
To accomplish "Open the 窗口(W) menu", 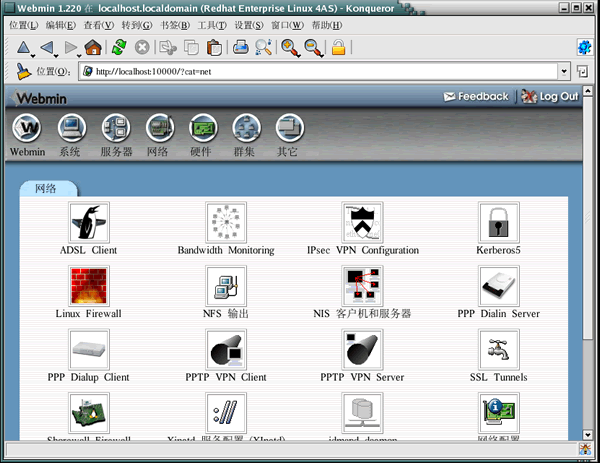I will (x=287, y=25).
